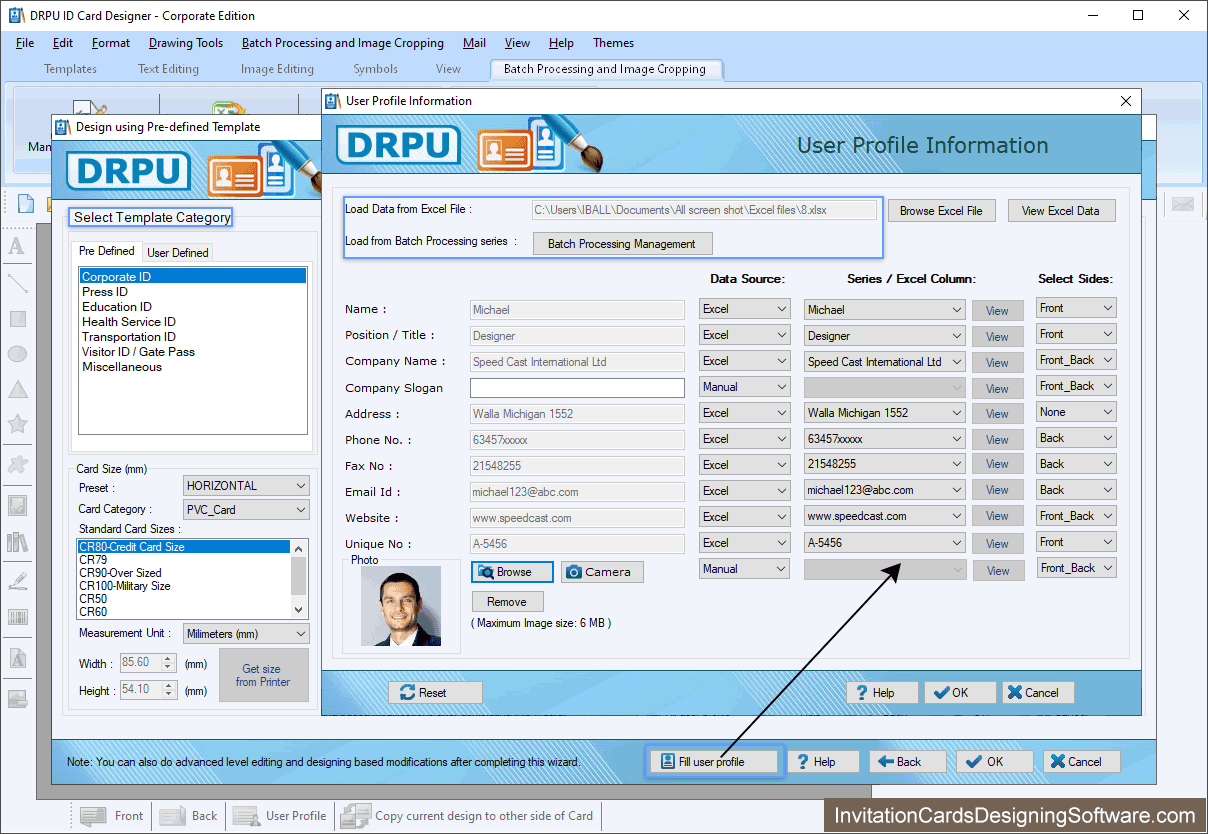The width and height of the screenshot is (1208, 834).
Task: Select the Signature pen tool
Action: point(17,581)
